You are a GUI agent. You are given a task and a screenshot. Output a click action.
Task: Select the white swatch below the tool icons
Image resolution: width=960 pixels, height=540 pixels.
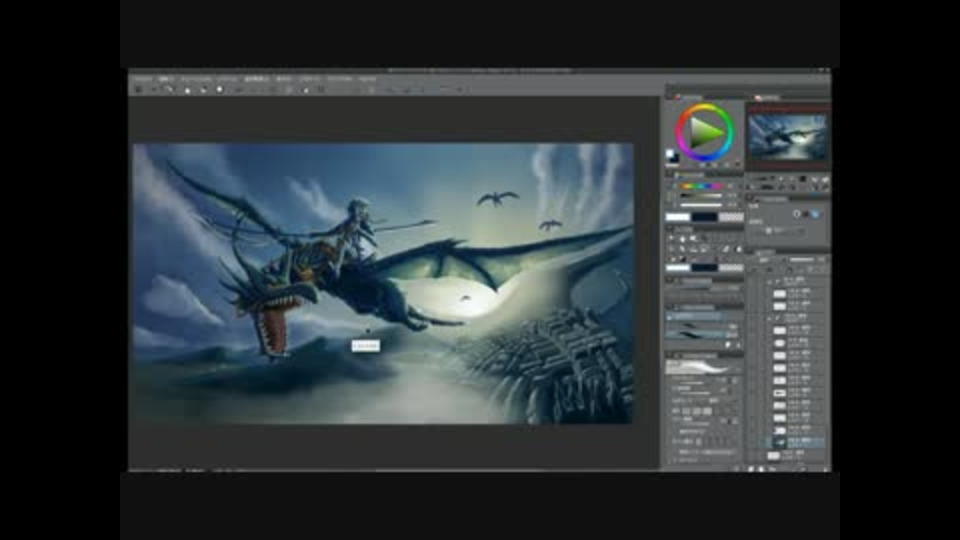point(678,268)
